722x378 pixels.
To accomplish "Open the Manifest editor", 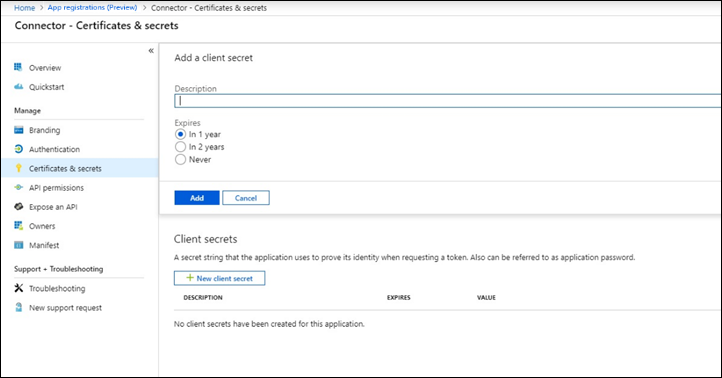I will coord(44,245).
